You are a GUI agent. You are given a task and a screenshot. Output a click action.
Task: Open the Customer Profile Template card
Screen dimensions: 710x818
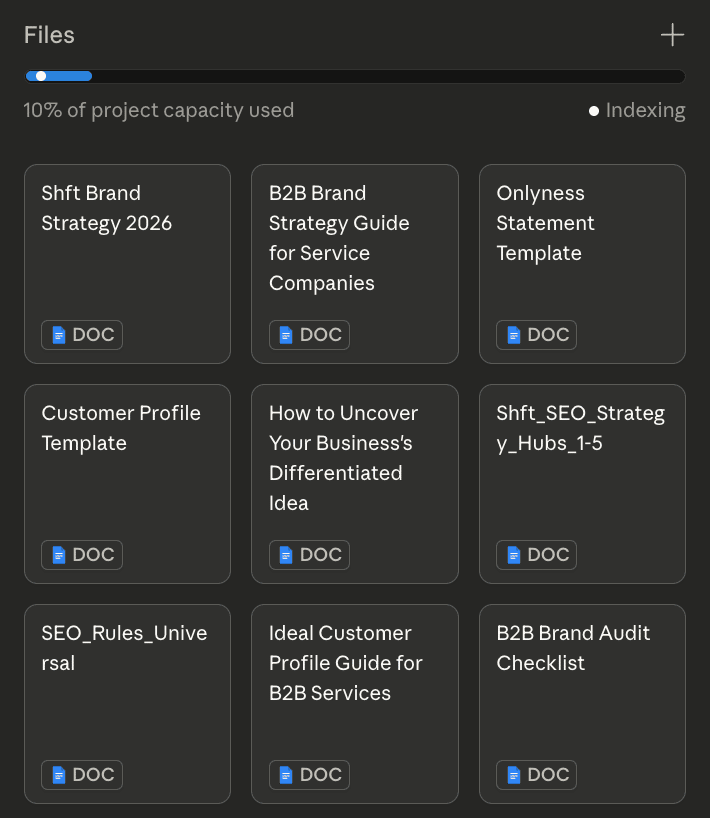point(120,428)
